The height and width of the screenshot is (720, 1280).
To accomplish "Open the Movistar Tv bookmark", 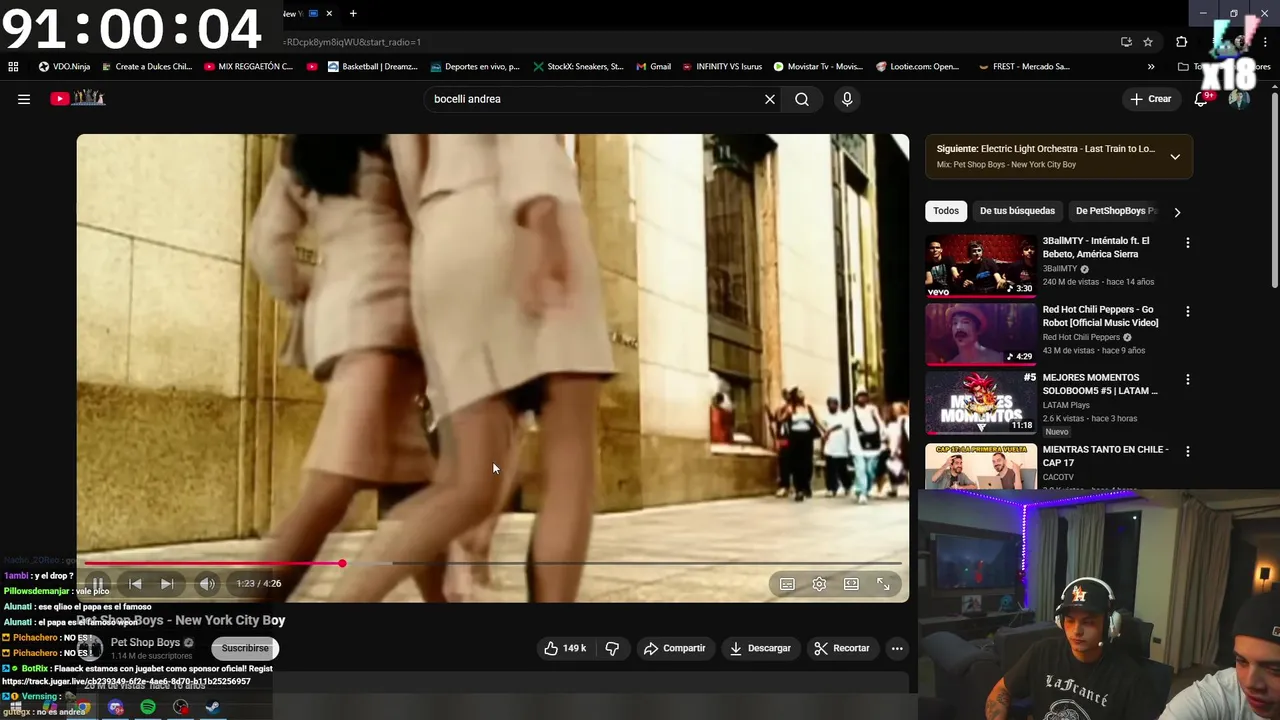I will pyautogui.click(x=818, y=67).
